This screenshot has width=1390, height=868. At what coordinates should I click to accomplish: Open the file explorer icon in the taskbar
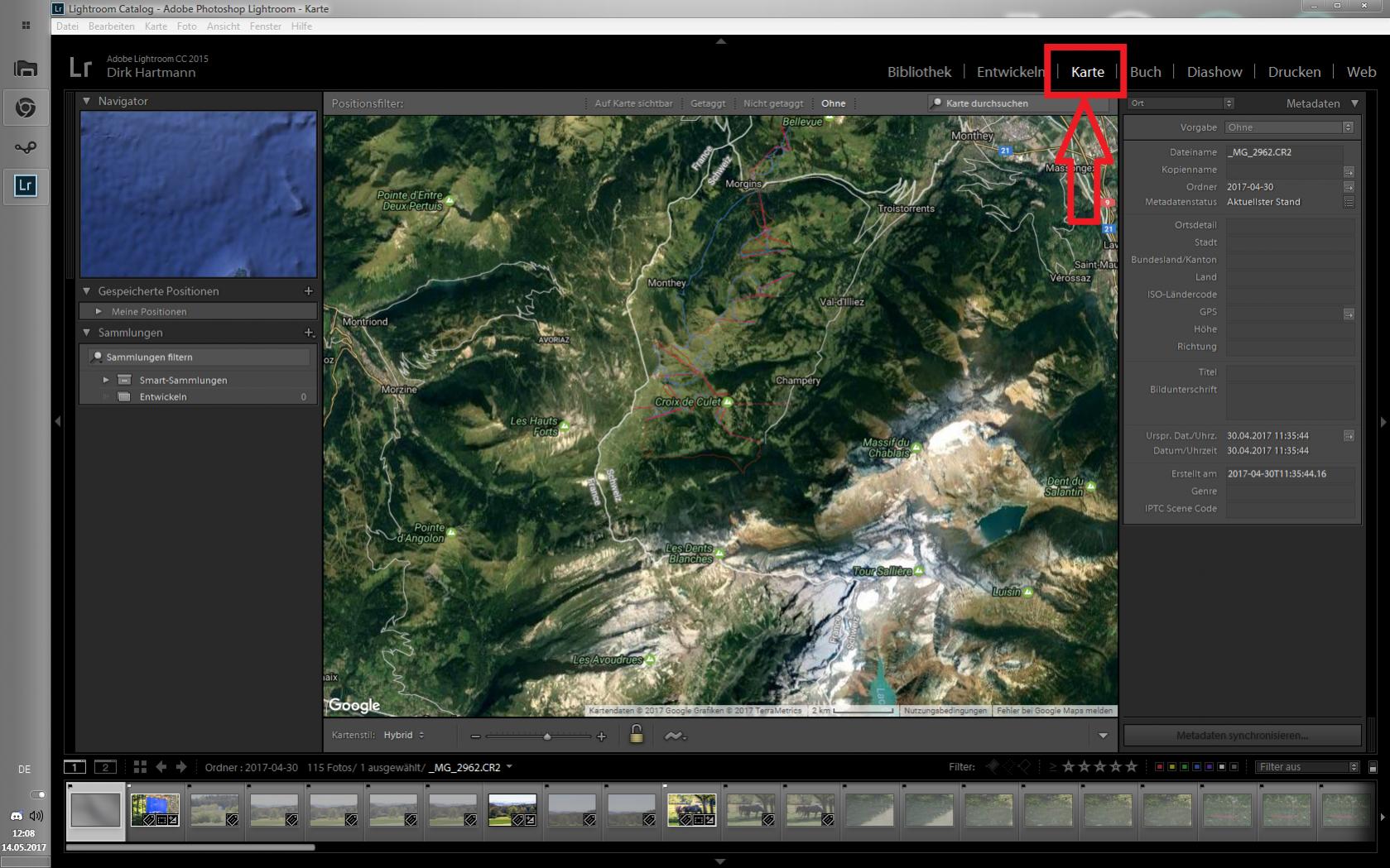click(x=25, y=68)
